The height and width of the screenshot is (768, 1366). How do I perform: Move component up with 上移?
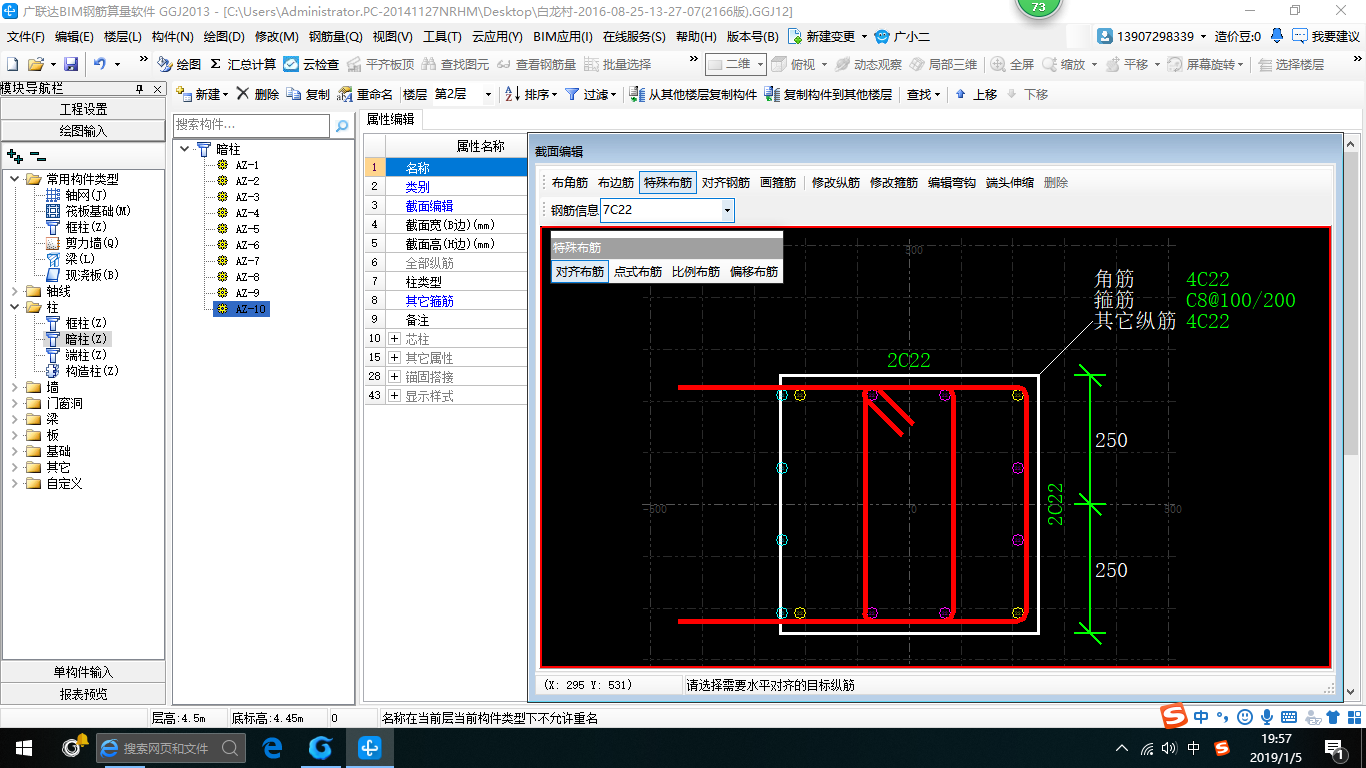975,94
